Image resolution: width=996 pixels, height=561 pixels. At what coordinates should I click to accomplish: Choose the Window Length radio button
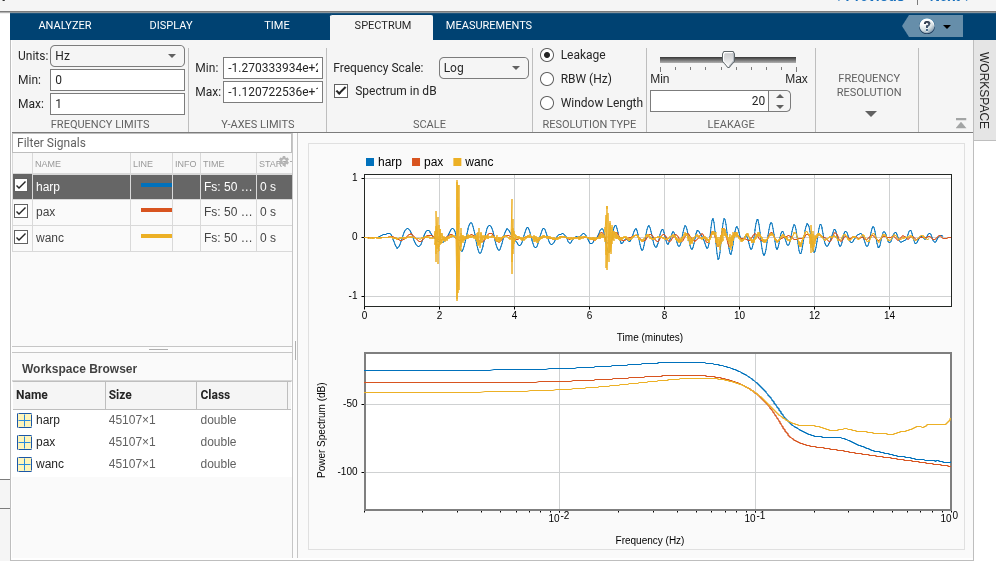coord(547,103)
